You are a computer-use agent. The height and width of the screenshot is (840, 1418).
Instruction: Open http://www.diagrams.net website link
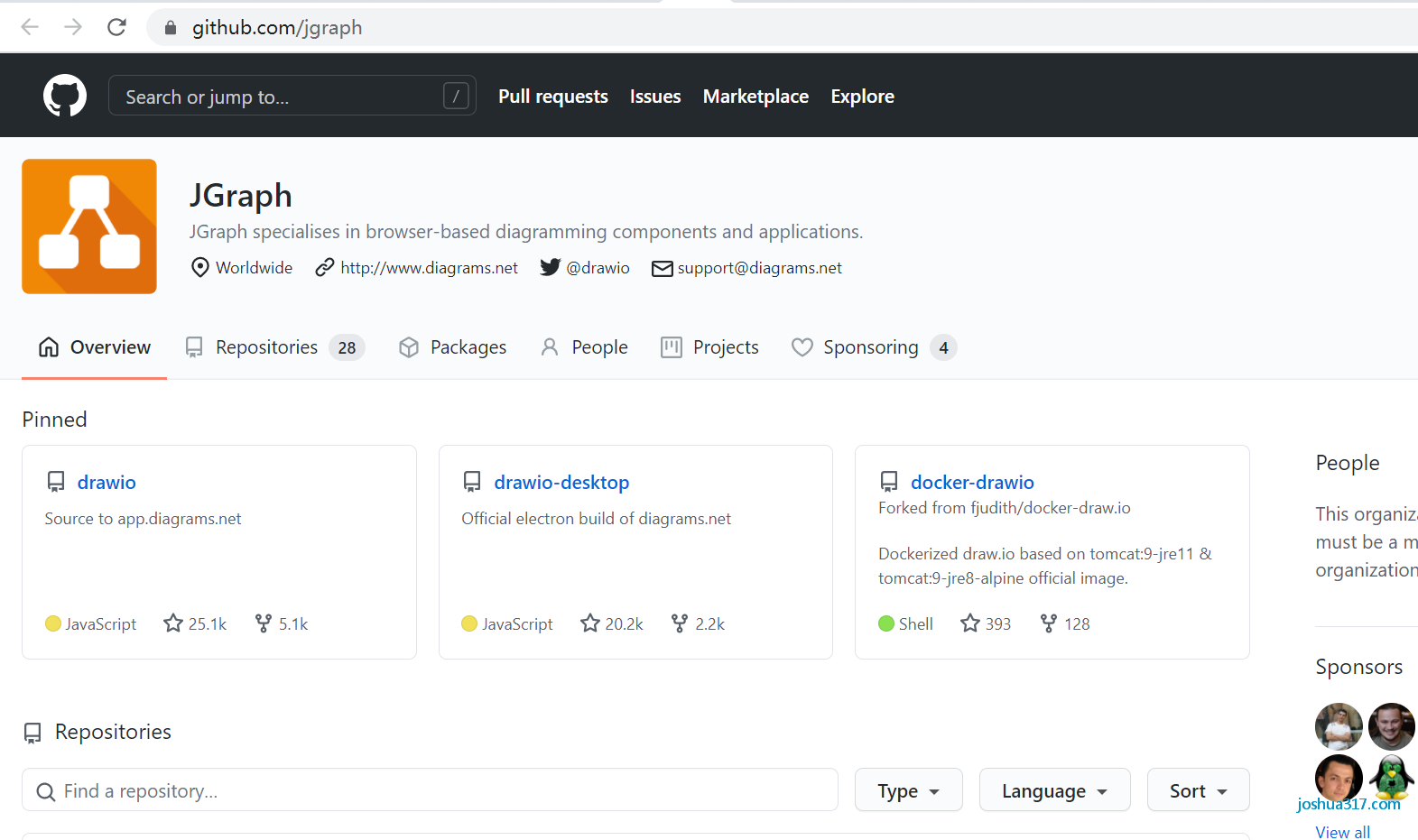429,268
